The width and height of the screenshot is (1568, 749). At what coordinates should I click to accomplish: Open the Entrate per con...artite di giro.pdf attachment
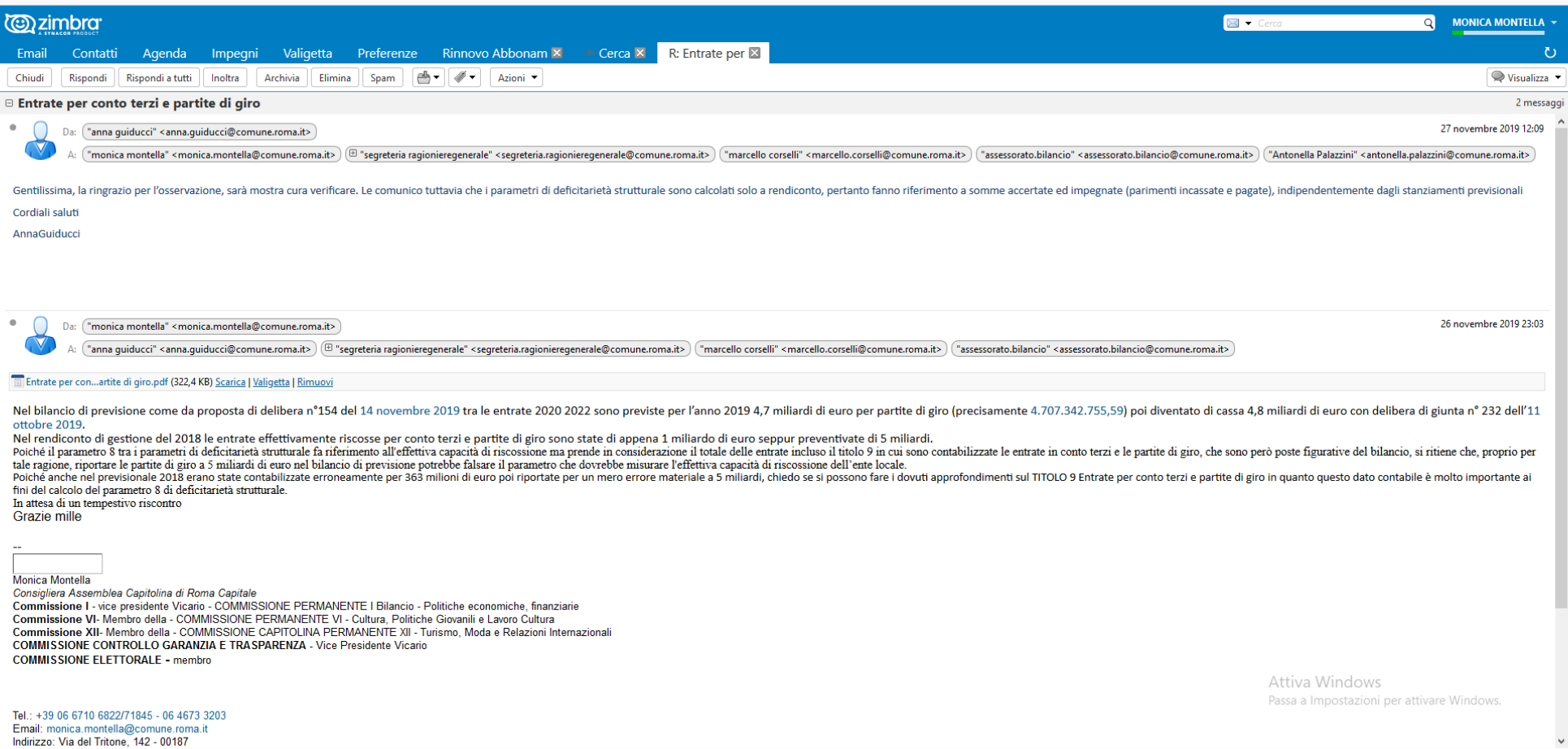coord(97,382)
